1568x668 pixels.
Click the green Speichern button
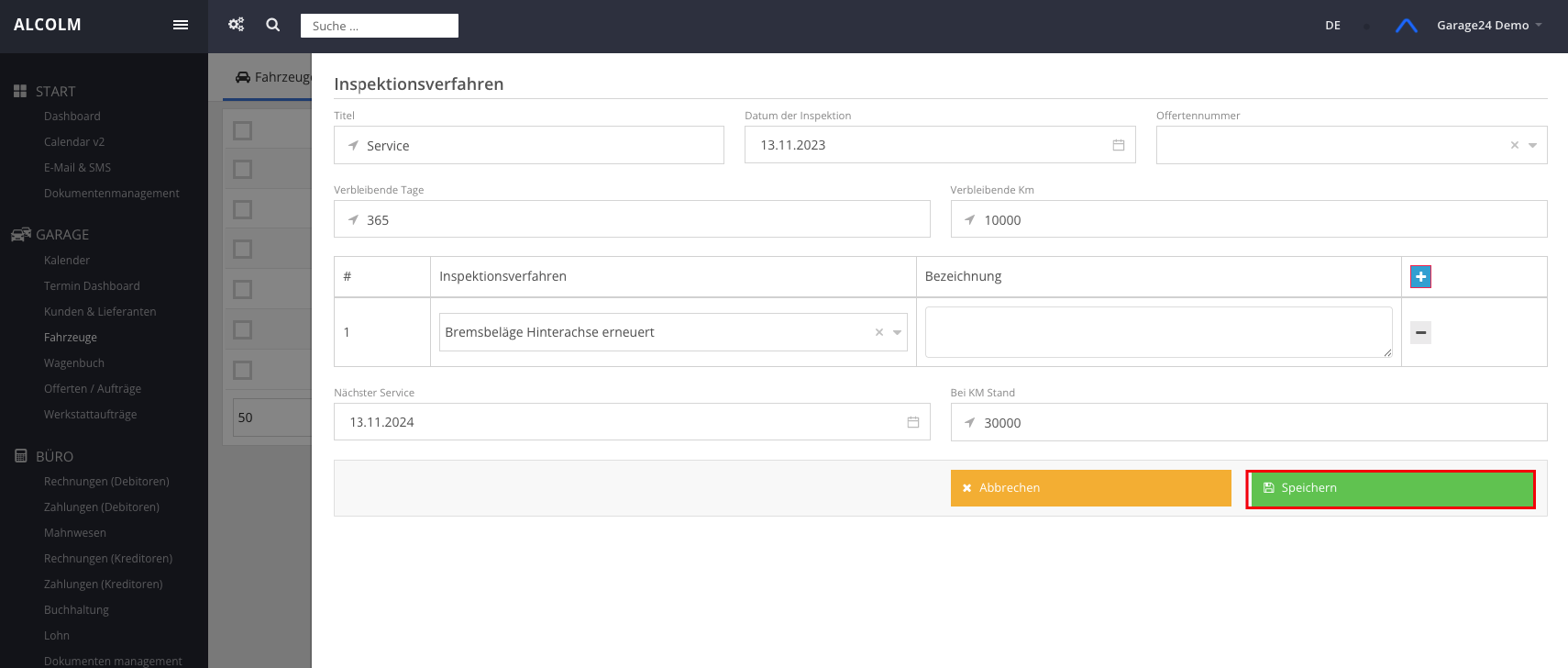click(x=1390, y=488)
